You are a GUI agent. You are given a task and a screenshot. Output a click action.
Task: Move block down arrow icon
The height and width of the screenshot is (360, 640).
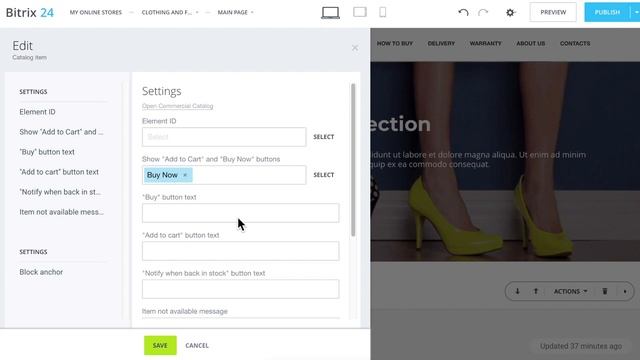[517, 291]
